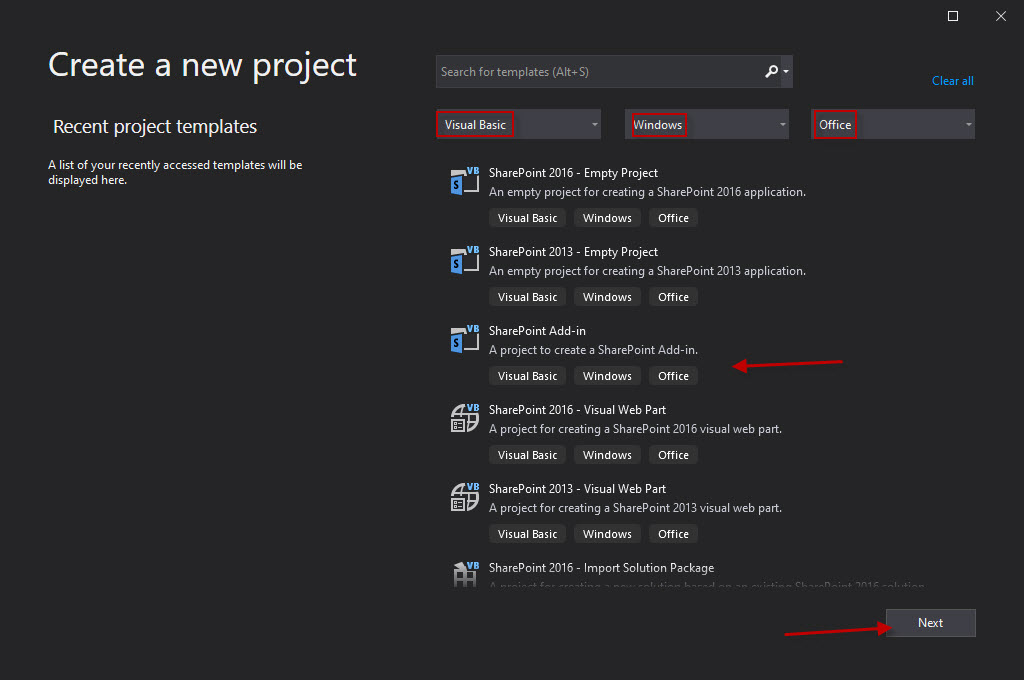Maximize the Create a new project window

[953, 16]
